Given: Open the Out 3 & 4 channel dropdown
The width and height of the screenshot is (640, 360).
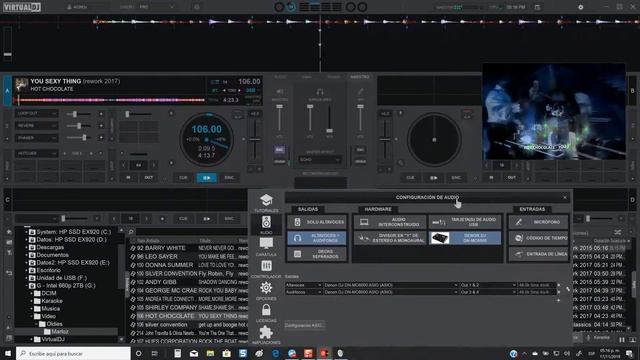Looking at the screenshot, I should pos(488,292).
